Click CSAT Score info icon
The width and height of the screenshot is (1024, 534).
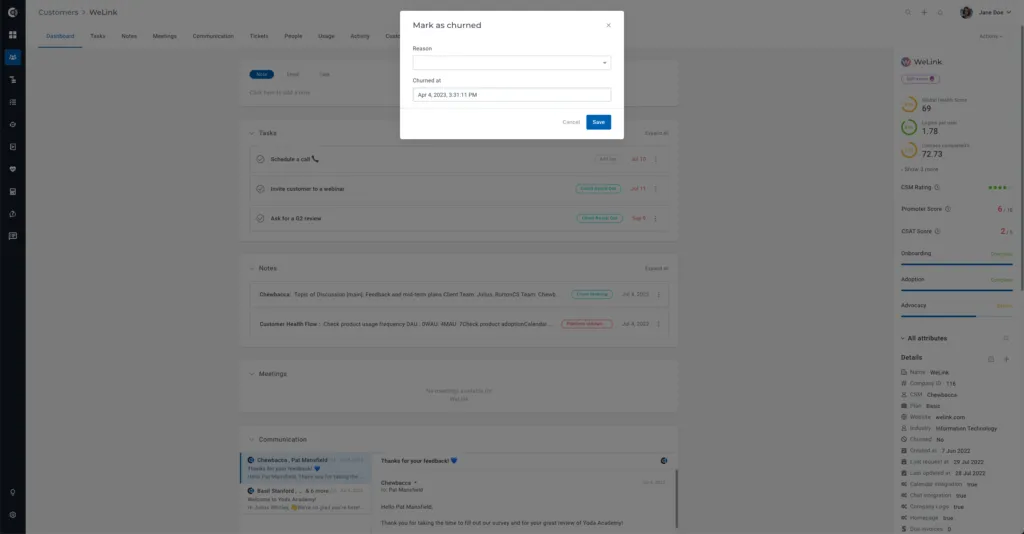click(937, 231)
